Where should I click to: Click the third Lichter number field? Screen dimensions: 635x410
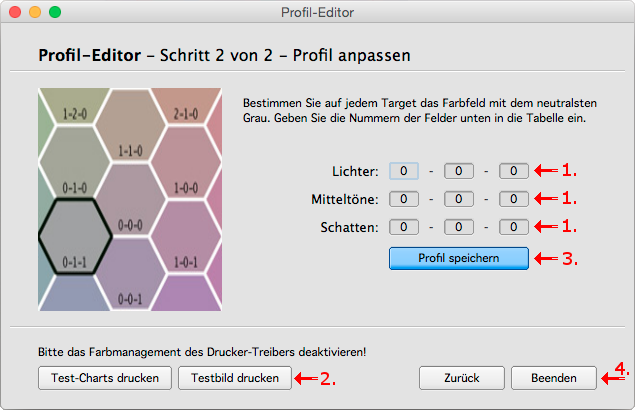pos(513,171)
